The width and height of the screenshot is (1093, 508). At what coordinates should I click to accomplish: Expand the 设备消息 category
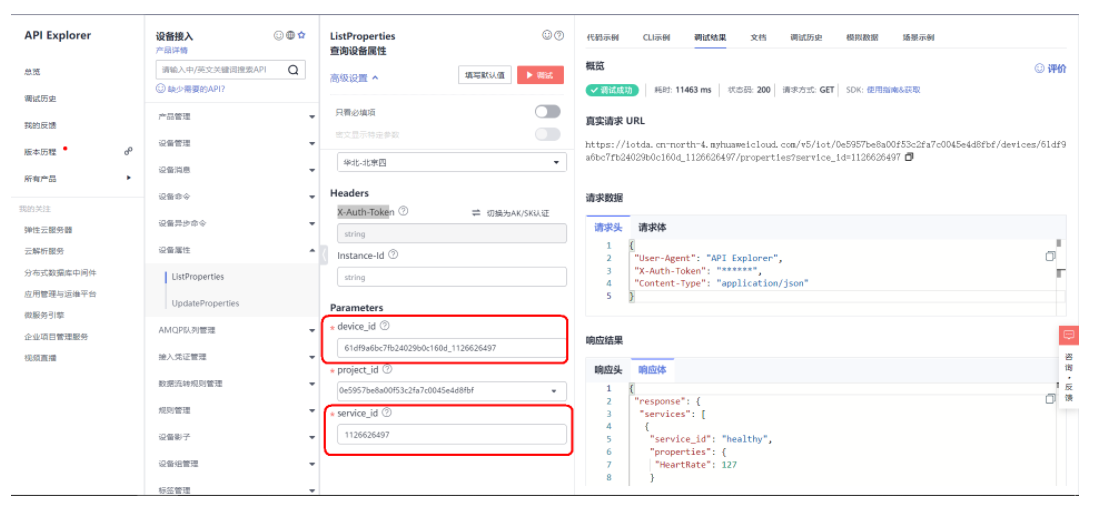312,170
